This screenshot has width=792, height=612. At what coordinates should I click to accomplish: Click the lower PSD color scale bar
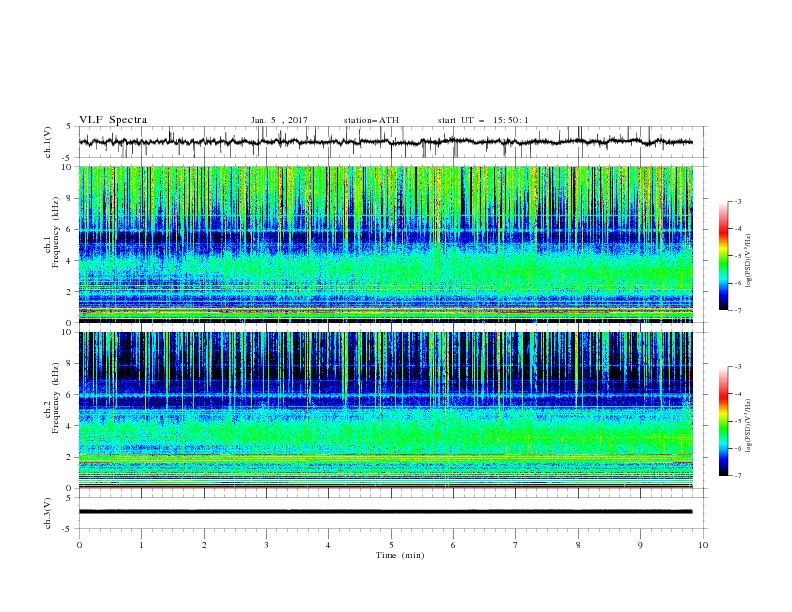[x=724, y=421]
